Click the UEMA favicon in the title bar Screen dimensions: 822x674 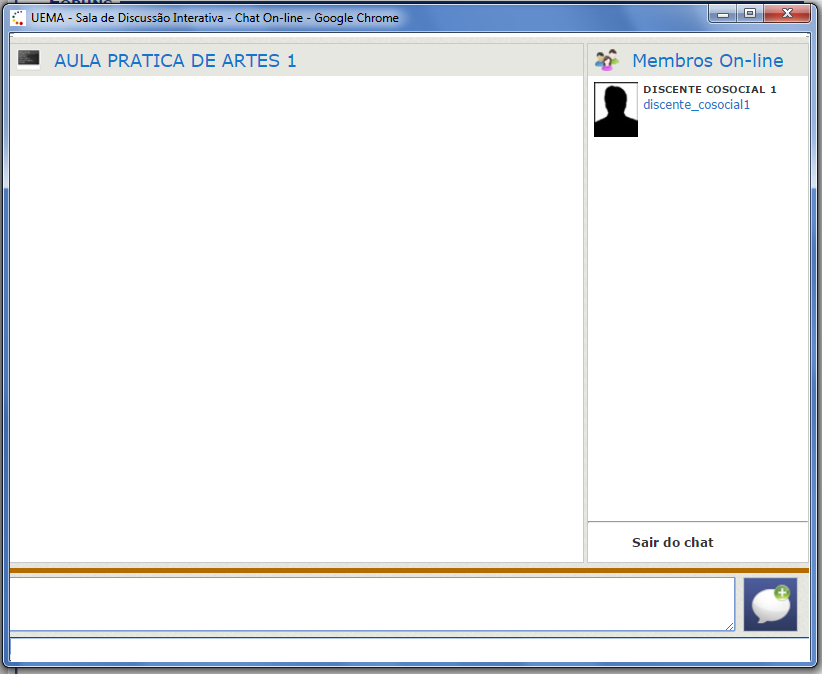pos(18,18)
